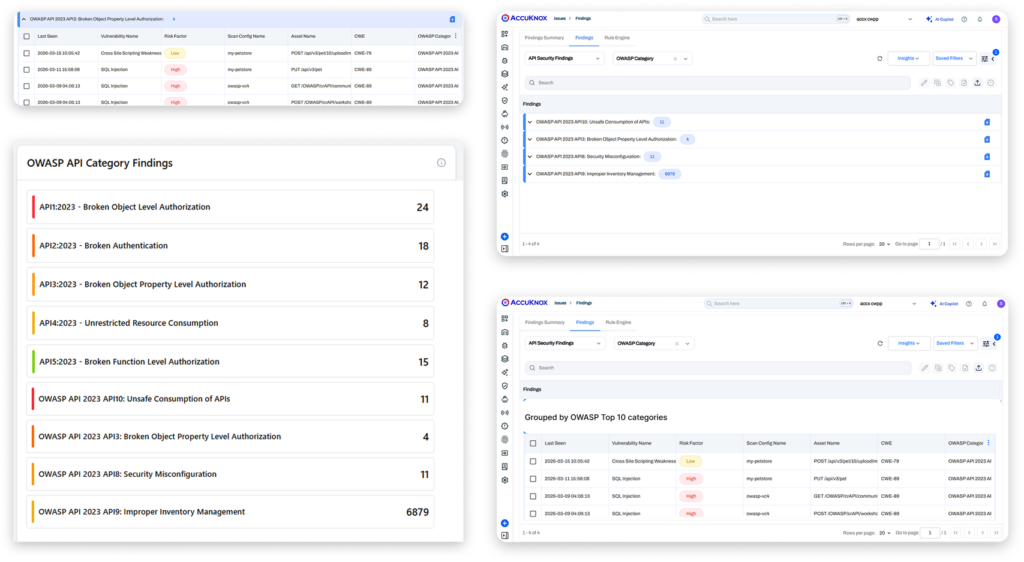The width and height of the screenshot is (1024, 562).
Task: Select Findings tab in lower window
Action: coord(584,322)
